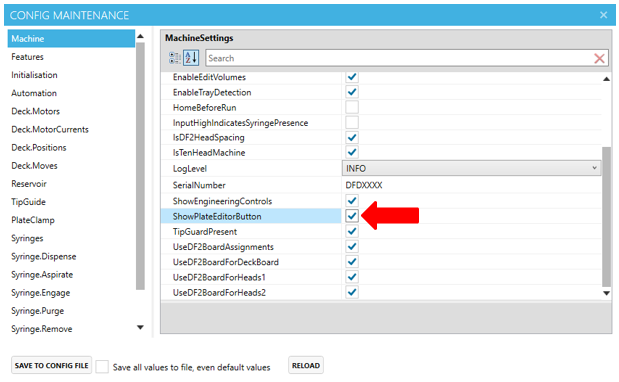
Task: Select the ShowEngineeringControls property name
Action: tap(222, 201)
